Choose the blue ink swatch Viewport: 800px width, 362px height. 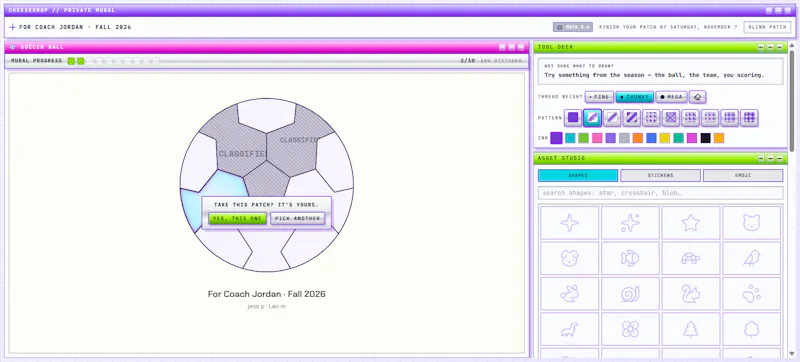click(651, 138)
